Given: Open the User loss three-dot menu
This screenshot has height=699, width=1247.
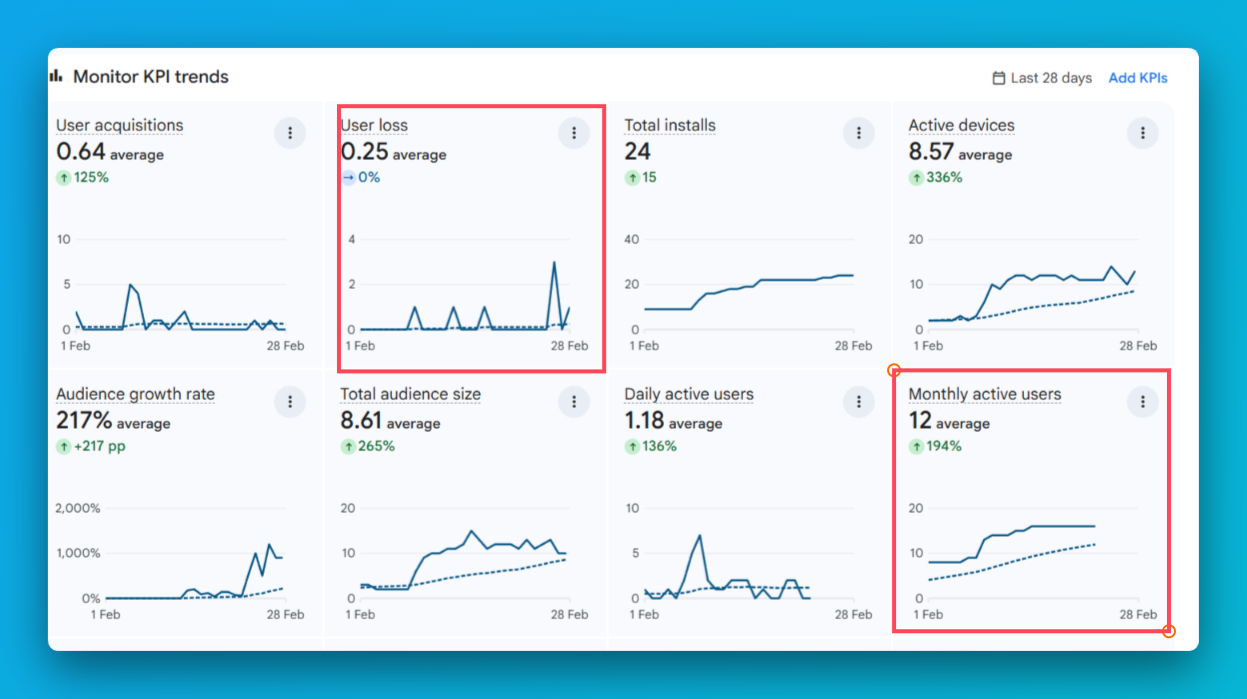Looking at the screenshot, I should [574, 133].
